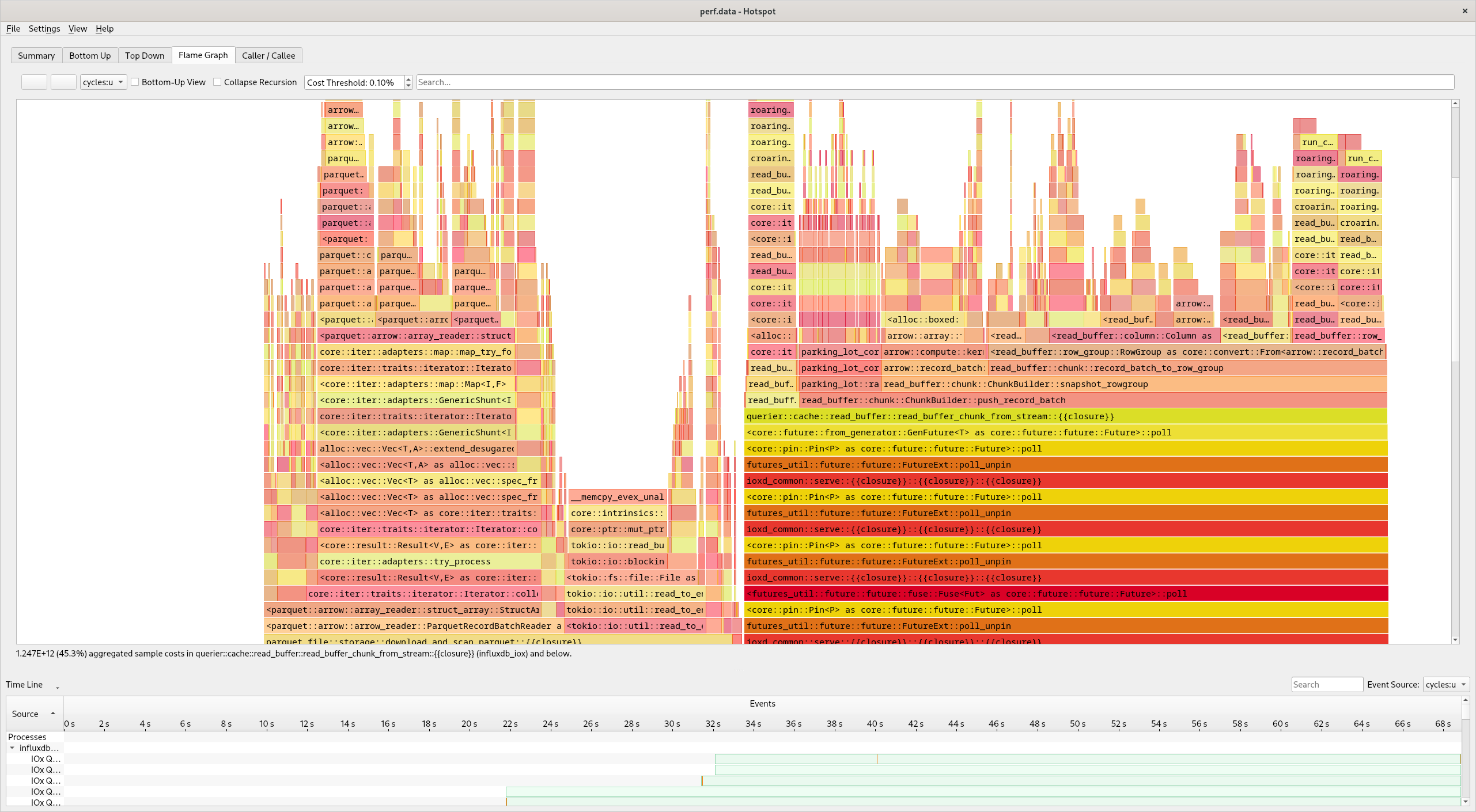The image size is (1476, 812).
Task: Select the struct_array::StructAr frame
Action: (x=402, y=610)
